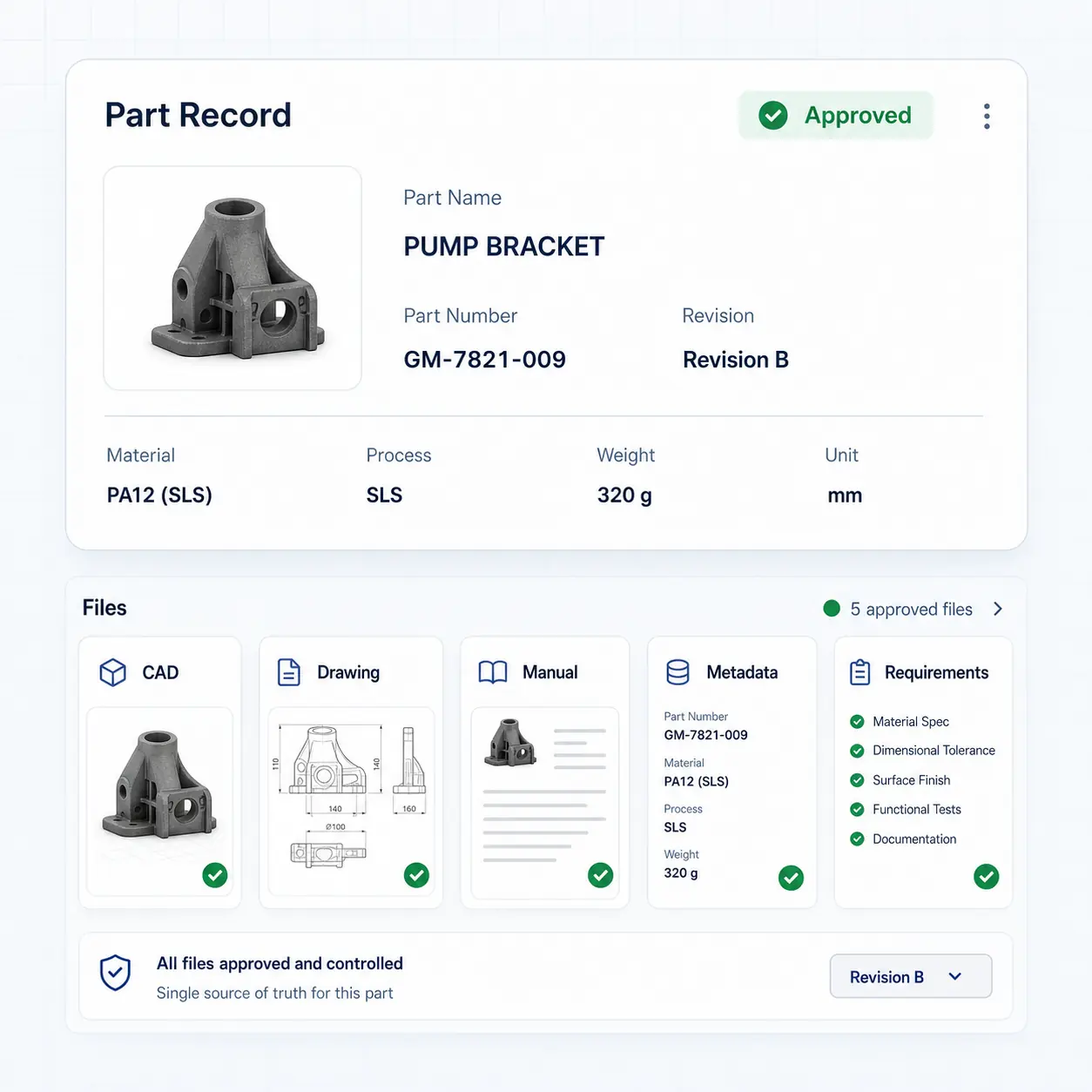Open the 5 approved files link
This screenshot has width=1092, height=1092.
[x=911, y=609]
